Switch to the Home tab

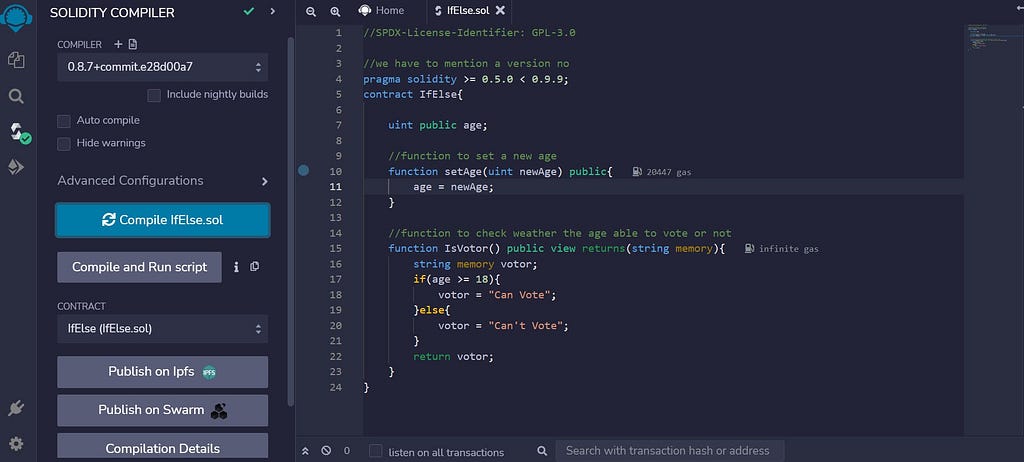382,10
